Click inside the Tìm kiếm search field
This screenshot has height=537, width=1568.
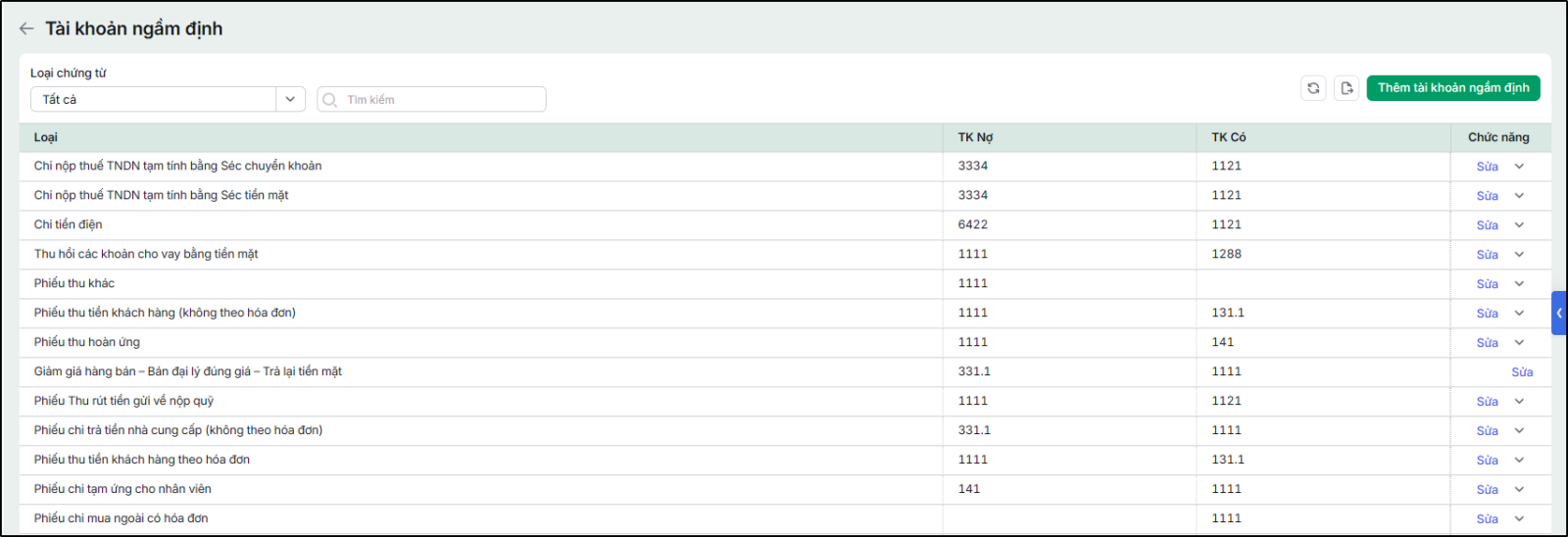[x=431, y=99]
